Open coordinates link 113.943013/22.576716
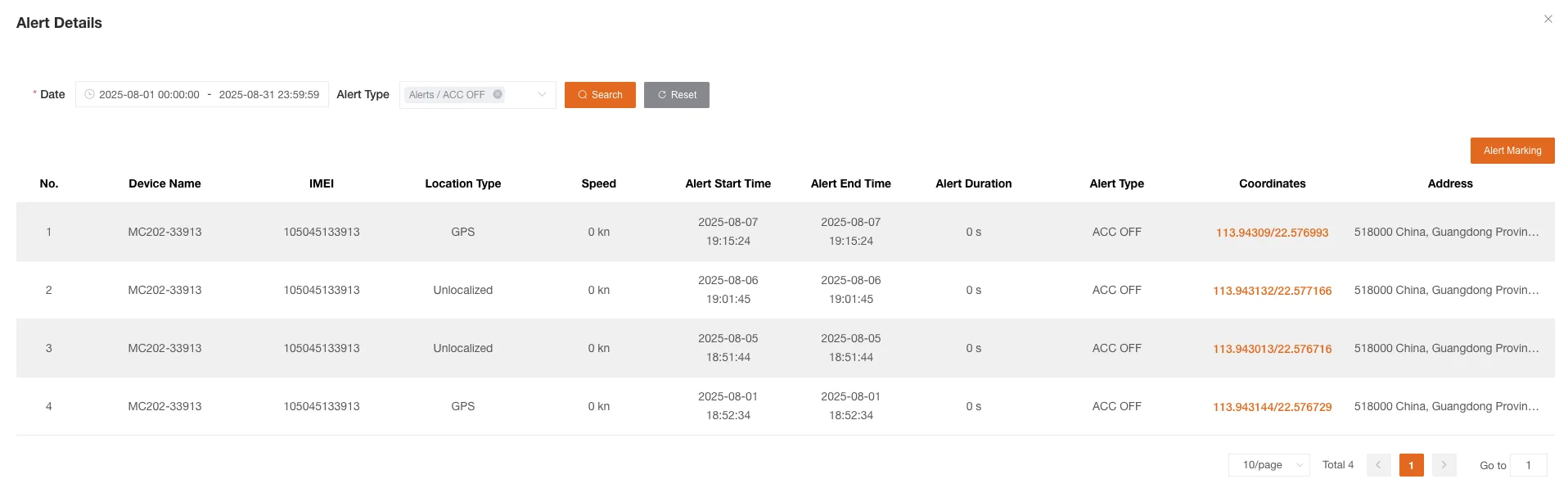Viewport: 1568px width, 488px height. 1272,349
